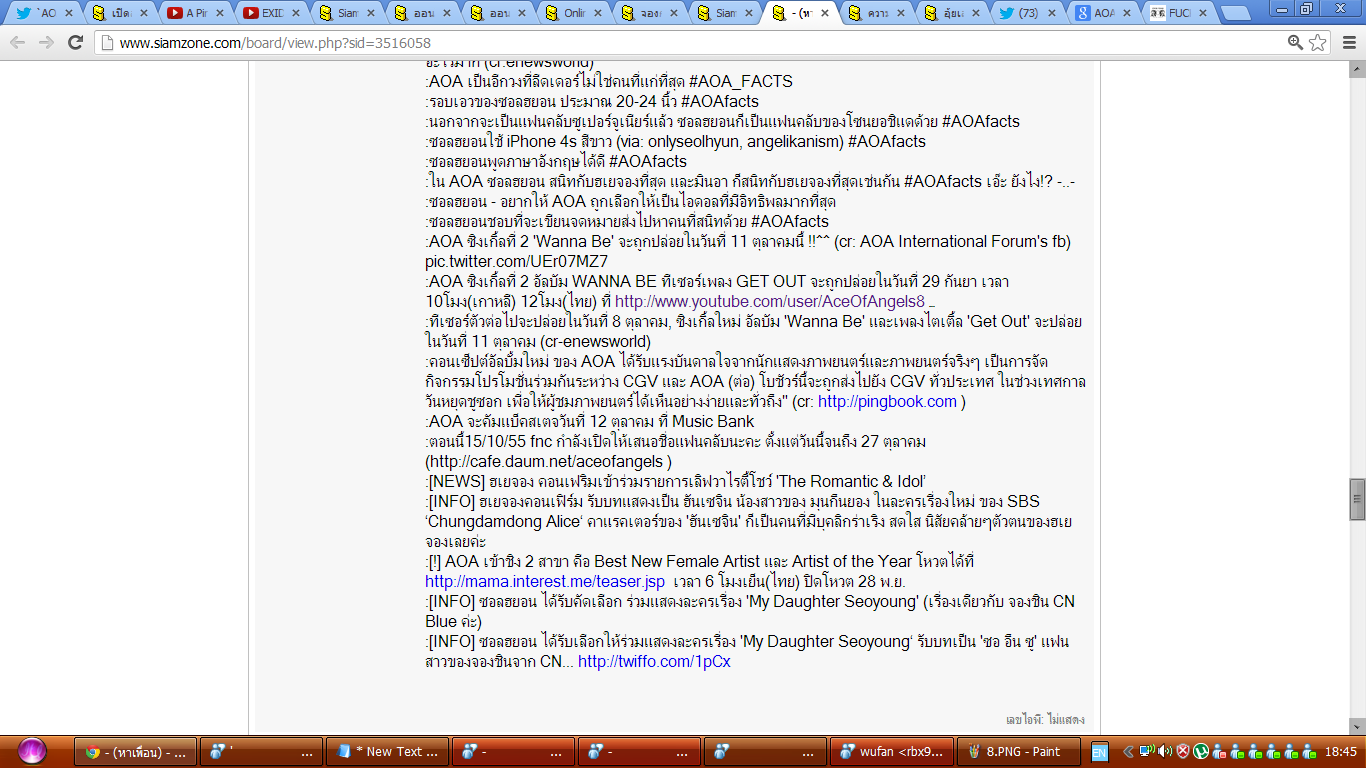Go back with the browser back arrow
The height and width of the screenshot is (768, 1366).
[x=18, y=42]
